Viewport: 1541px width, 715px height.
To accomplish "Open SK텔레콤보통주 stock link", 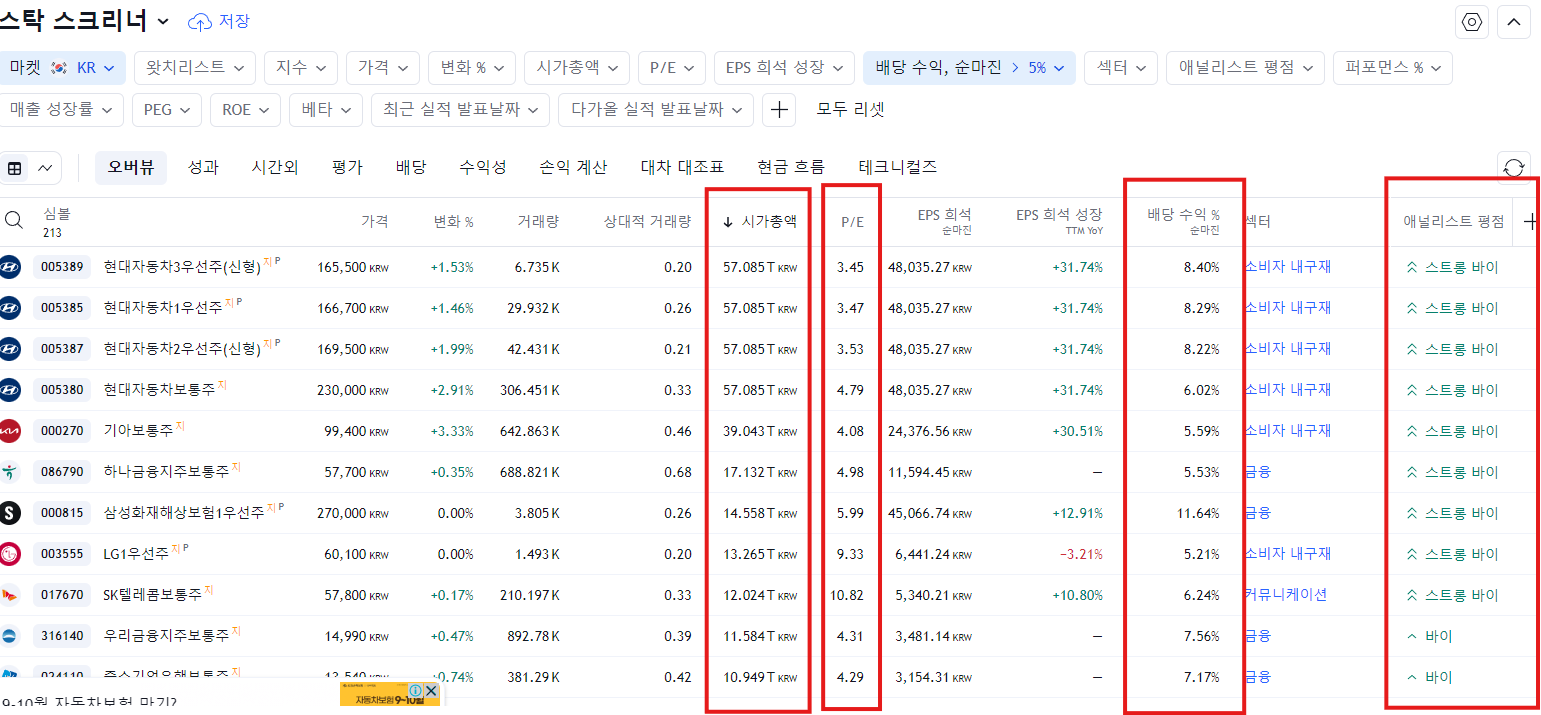I will 153,595.
